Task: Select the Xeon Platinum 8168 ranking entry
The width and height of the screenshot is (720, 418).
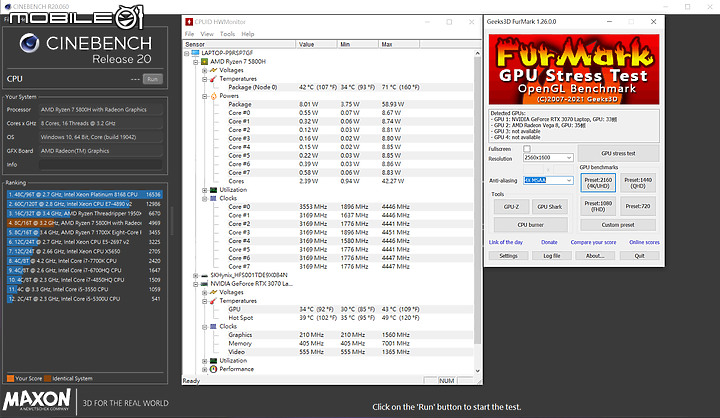Action: pyautogui.click(x=84, y=194)
